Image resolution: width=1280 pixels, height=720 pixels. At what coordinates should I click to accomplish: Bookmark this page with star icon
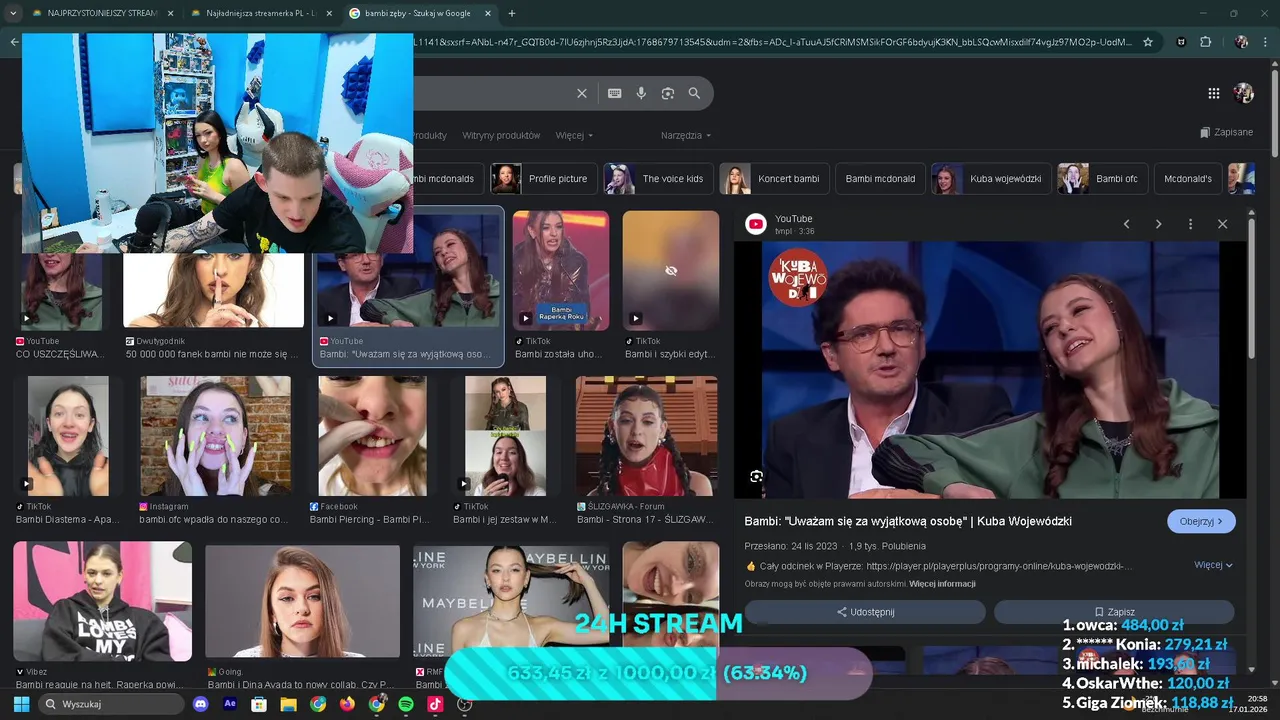(x=1148, y=42)
